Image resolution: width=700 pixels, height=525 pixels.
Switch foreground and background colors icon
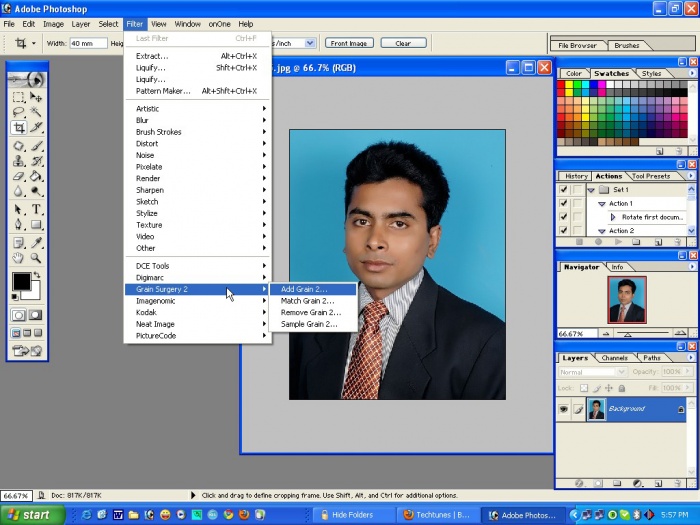click(37, 275)
